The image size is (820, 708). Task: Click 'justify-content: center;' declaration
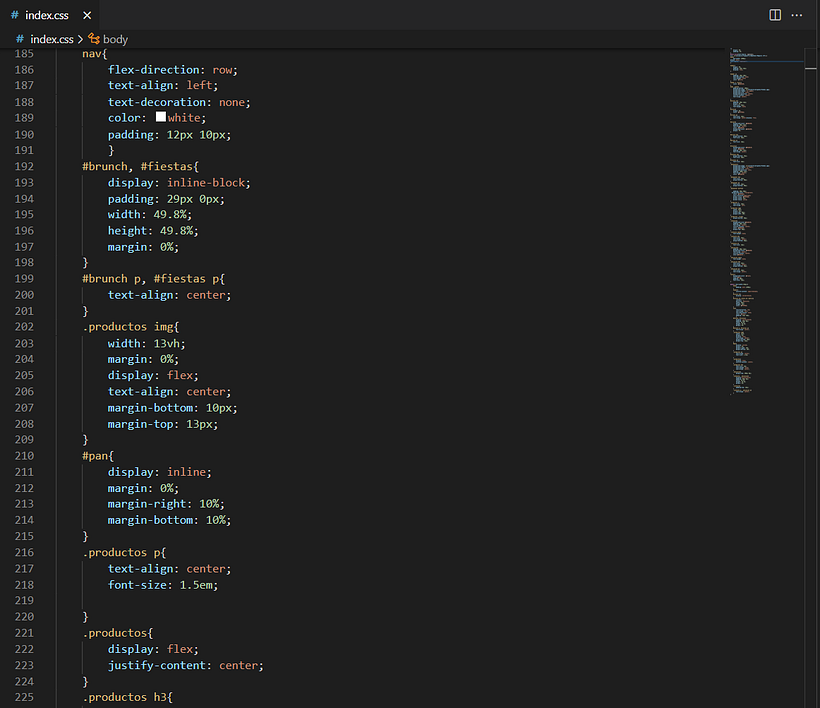click(x=186, y=666)
